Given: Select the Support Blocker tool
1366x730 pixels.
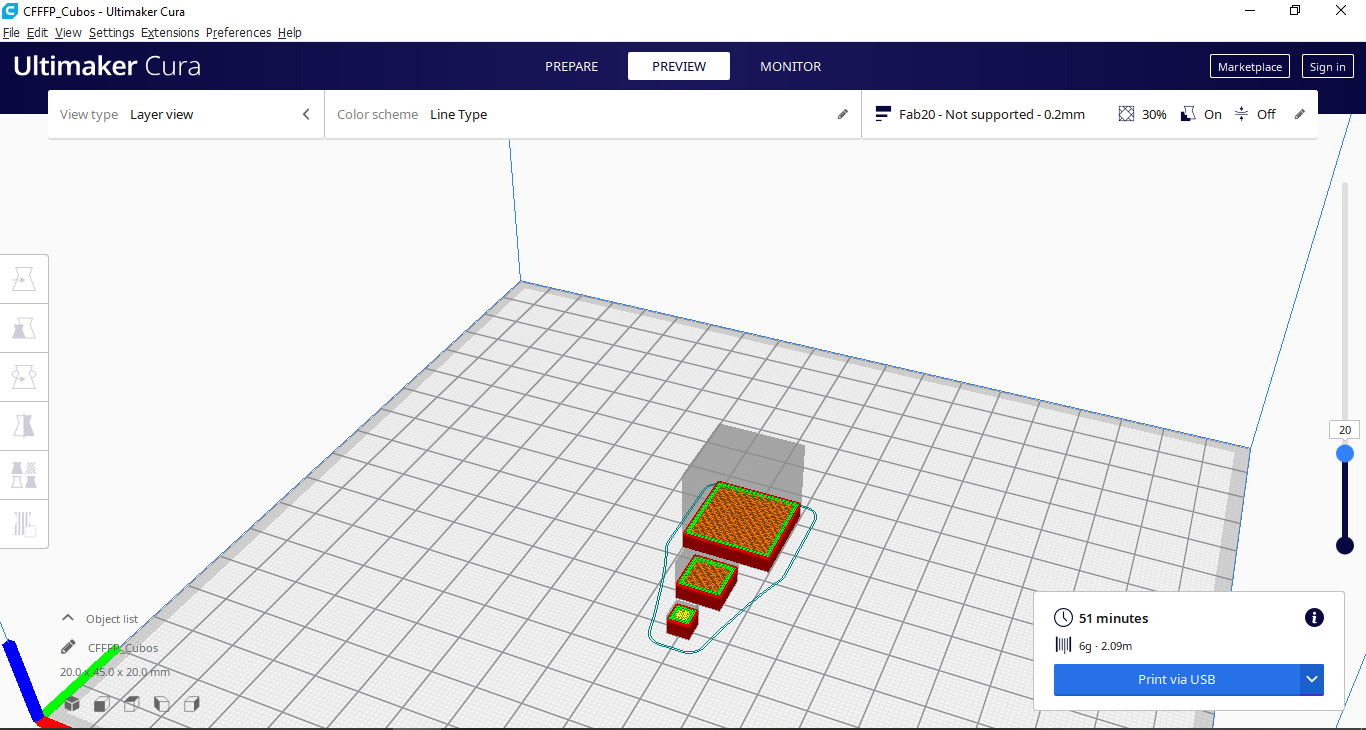Looking at the screenshot, I should (x=24, y=523).
